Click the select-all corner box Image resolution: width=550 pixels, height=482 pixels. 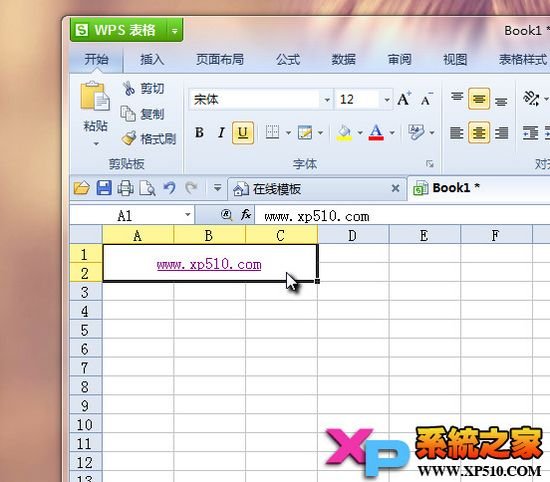(x=86, y=234)
